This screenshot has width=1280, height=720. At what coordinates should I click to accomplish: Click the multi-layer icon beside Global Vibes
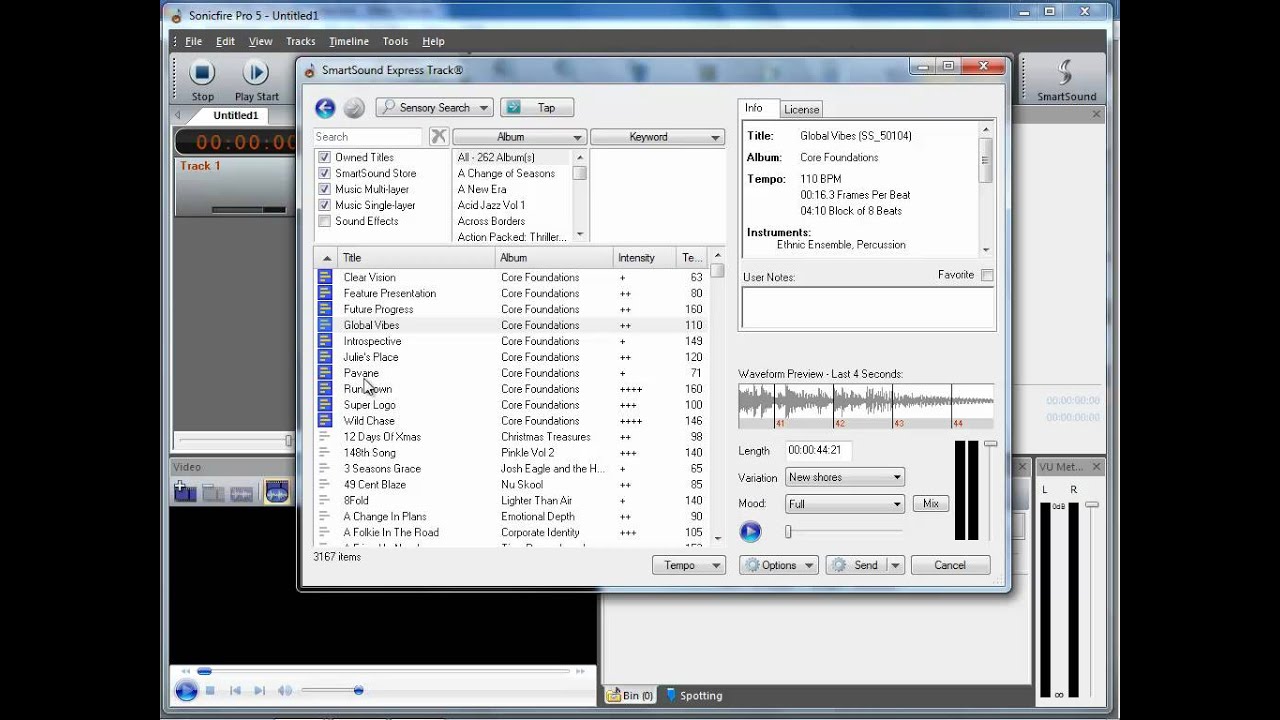[x=324, y=325]
